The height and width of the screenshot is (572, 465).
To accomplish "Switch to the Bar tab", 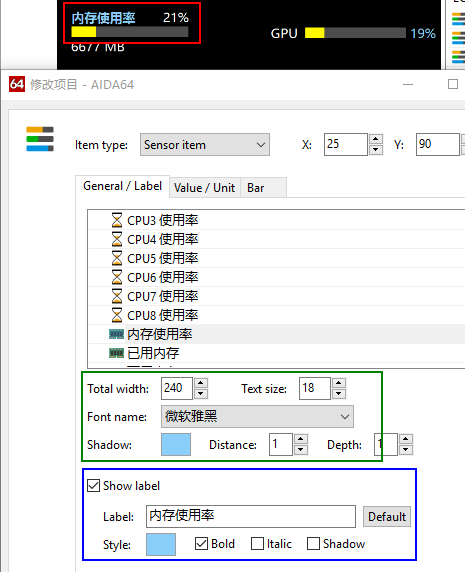I will (x=256, y=188).
